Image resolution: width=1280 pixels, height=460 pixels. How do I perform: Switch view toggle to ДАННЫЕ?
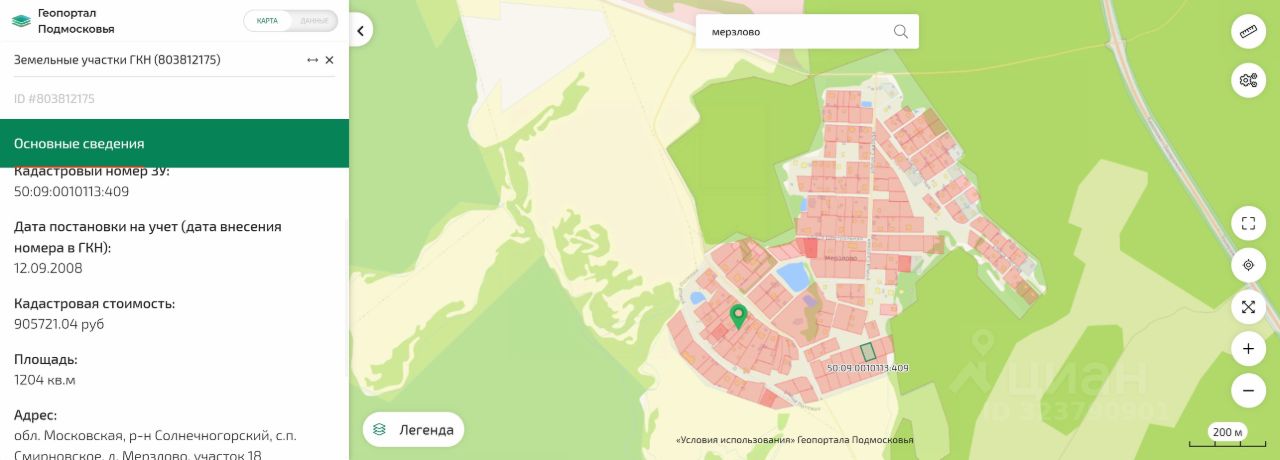coord(314,20)
